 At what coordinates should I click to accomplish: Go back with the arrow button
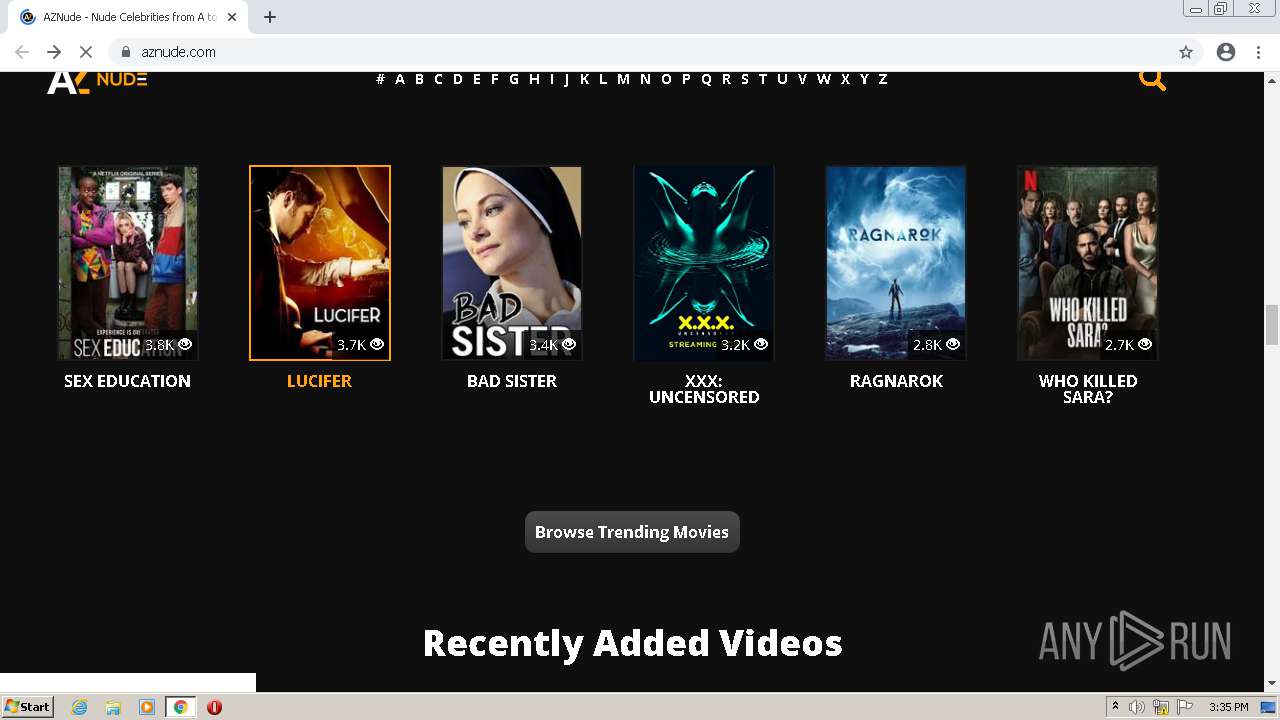[x=22, y=52]
